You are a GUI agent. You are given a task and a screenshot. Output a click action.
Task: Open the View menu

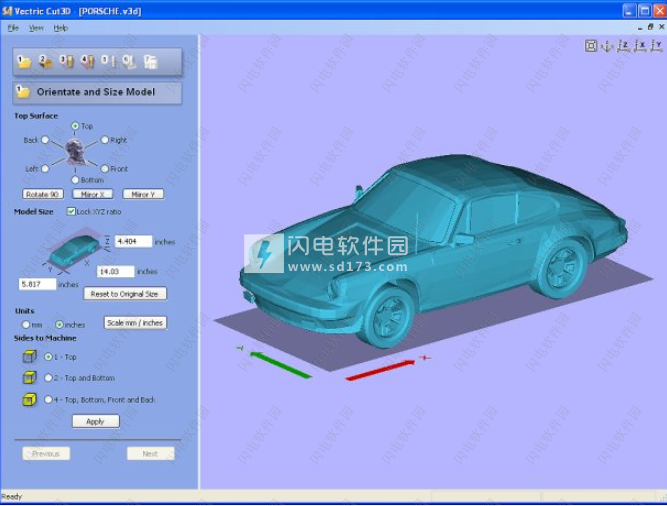(x=36, y=28)
